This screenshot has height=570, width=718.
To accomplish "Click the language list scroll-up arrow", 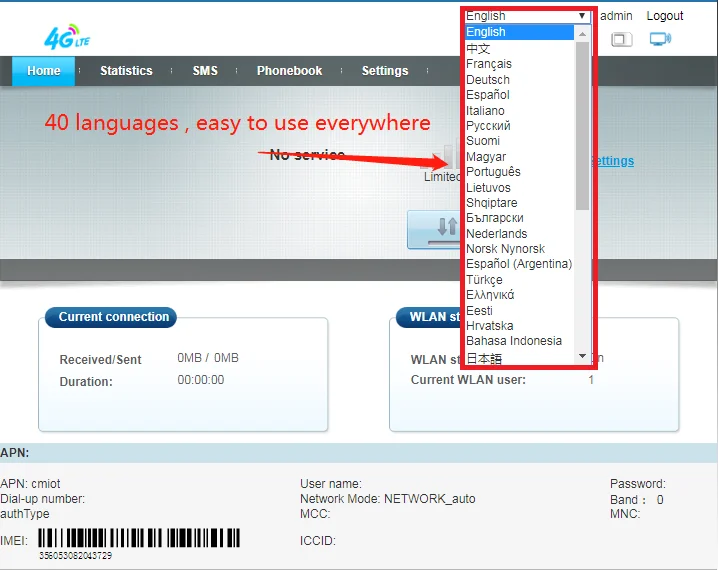I will coord(582,33).
